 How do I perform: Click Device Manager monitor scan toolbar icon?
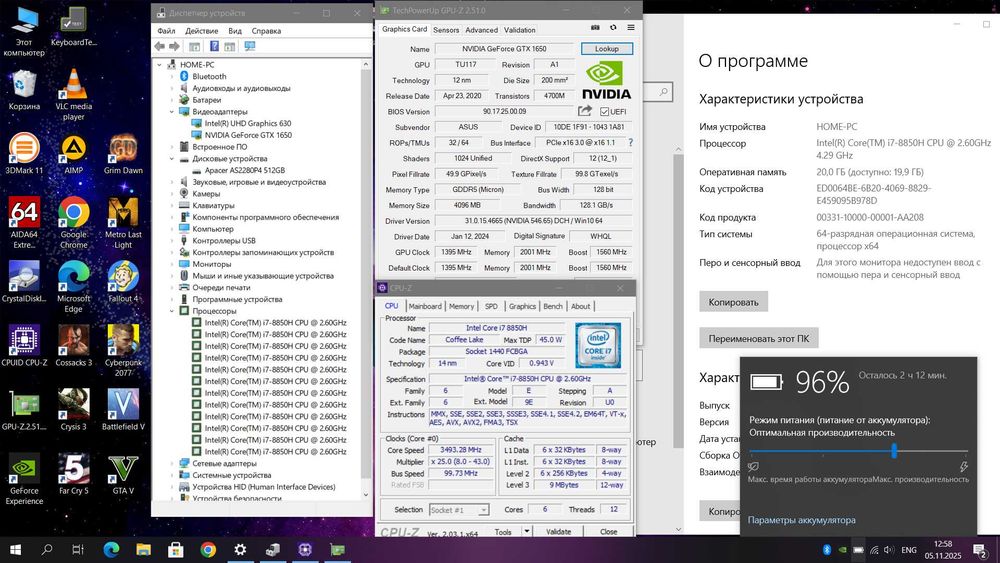(249, 47)
